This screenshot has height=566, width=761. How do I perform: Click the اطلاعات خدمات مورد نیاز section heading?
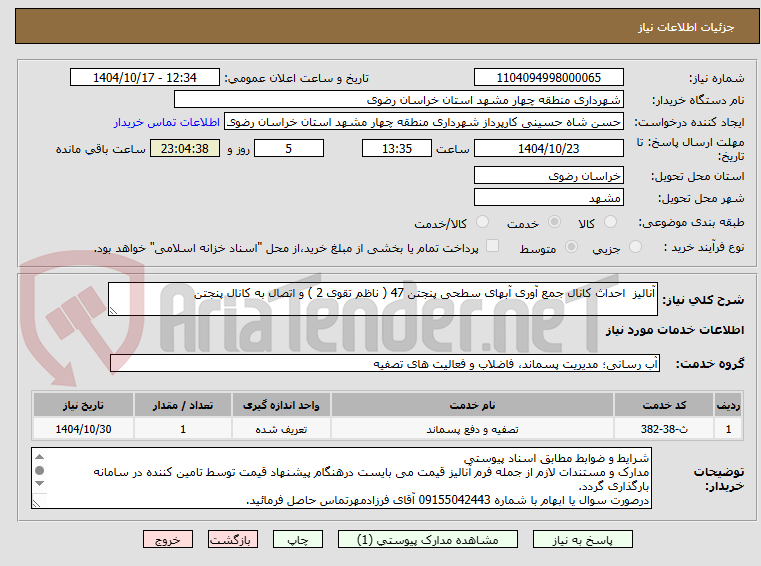click(675, 330)
